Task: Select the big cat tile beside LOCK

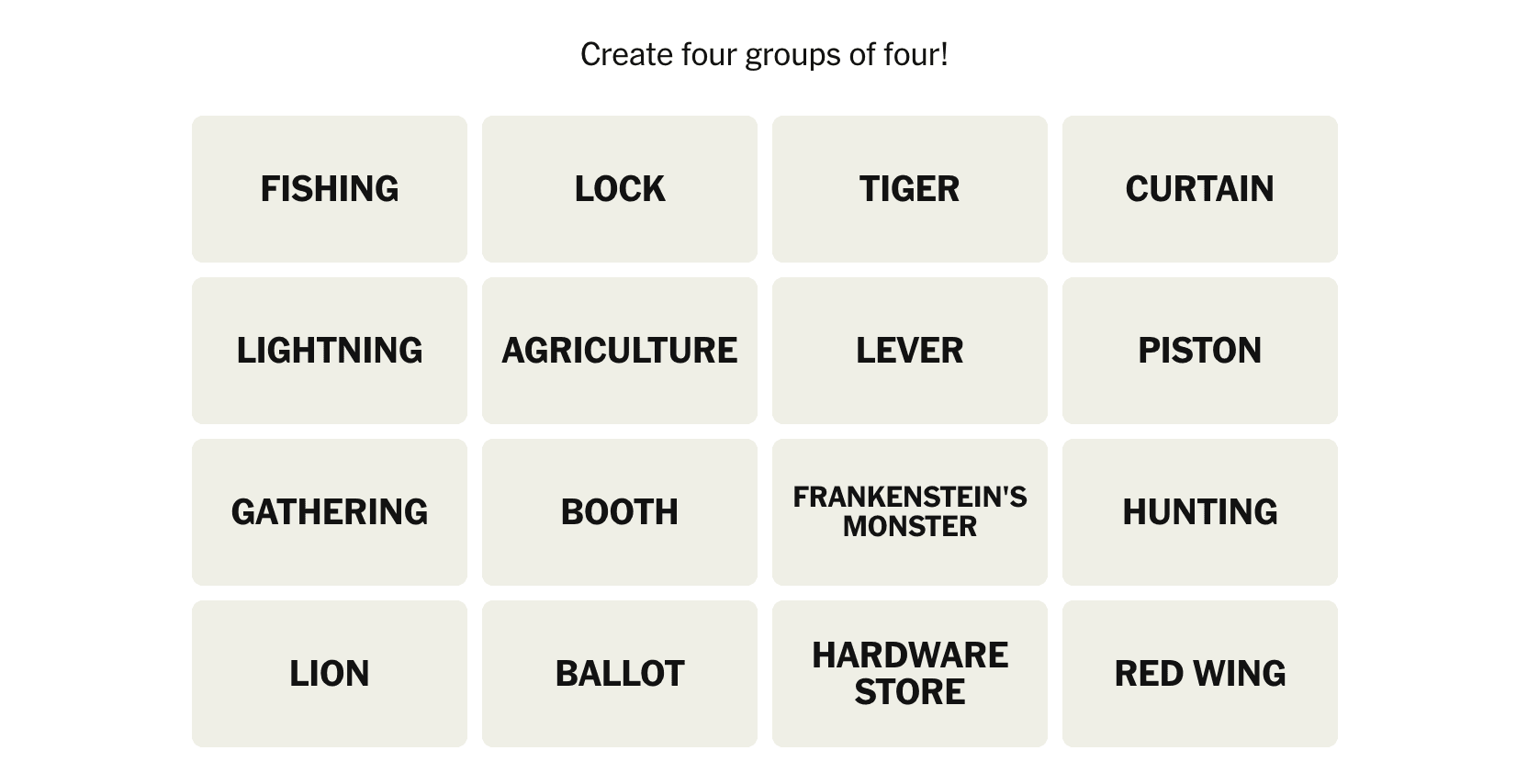Action: pos(909,189)
